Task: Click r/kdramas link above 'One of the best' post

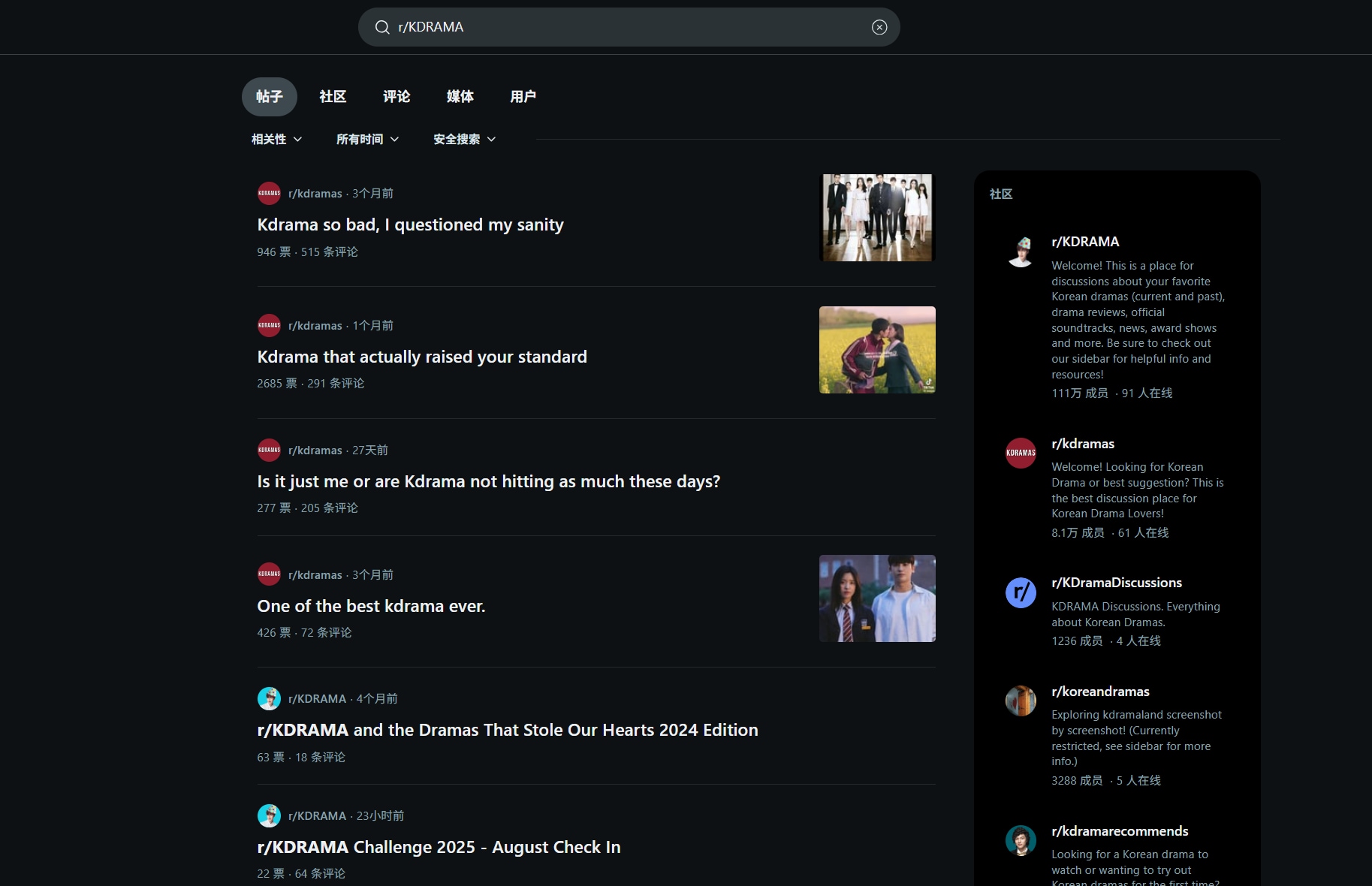Action: pos(315,575)
